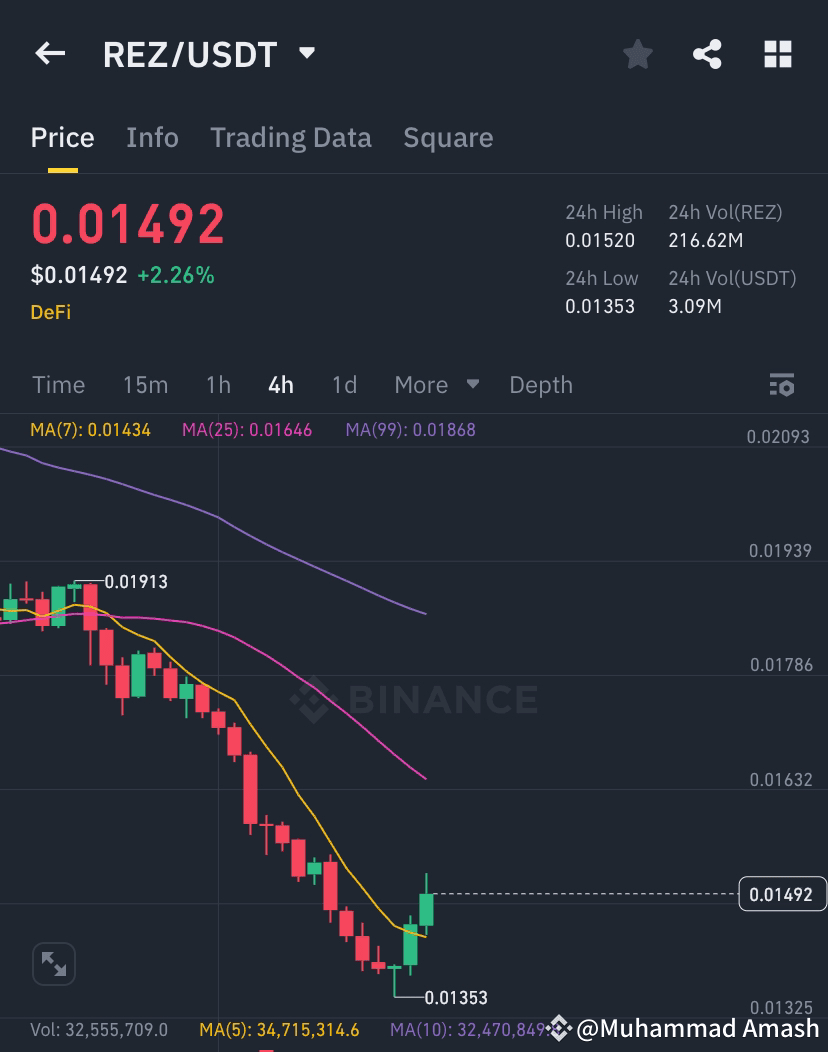Open chart display settings icon beside Depth
Image resolution: width=828 pixels, height=1052 pixels.
point(781,384)
